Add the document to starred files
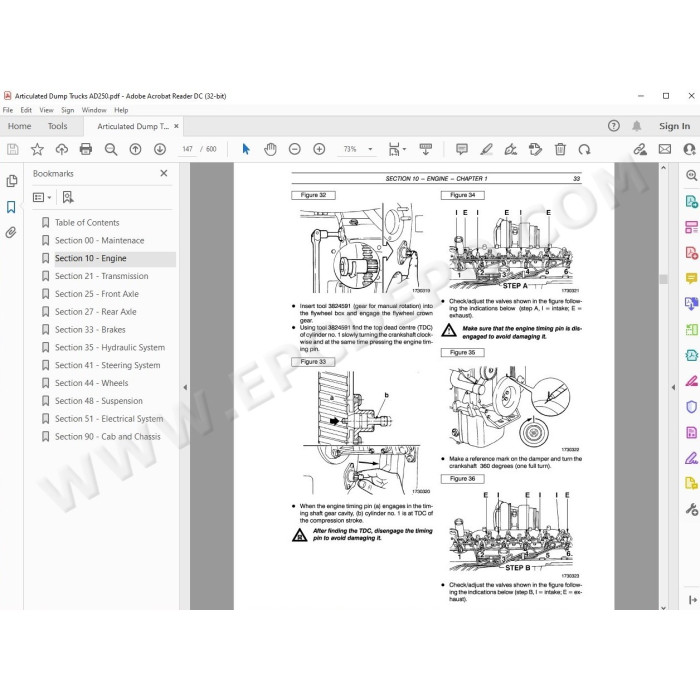 pos(37,149)
